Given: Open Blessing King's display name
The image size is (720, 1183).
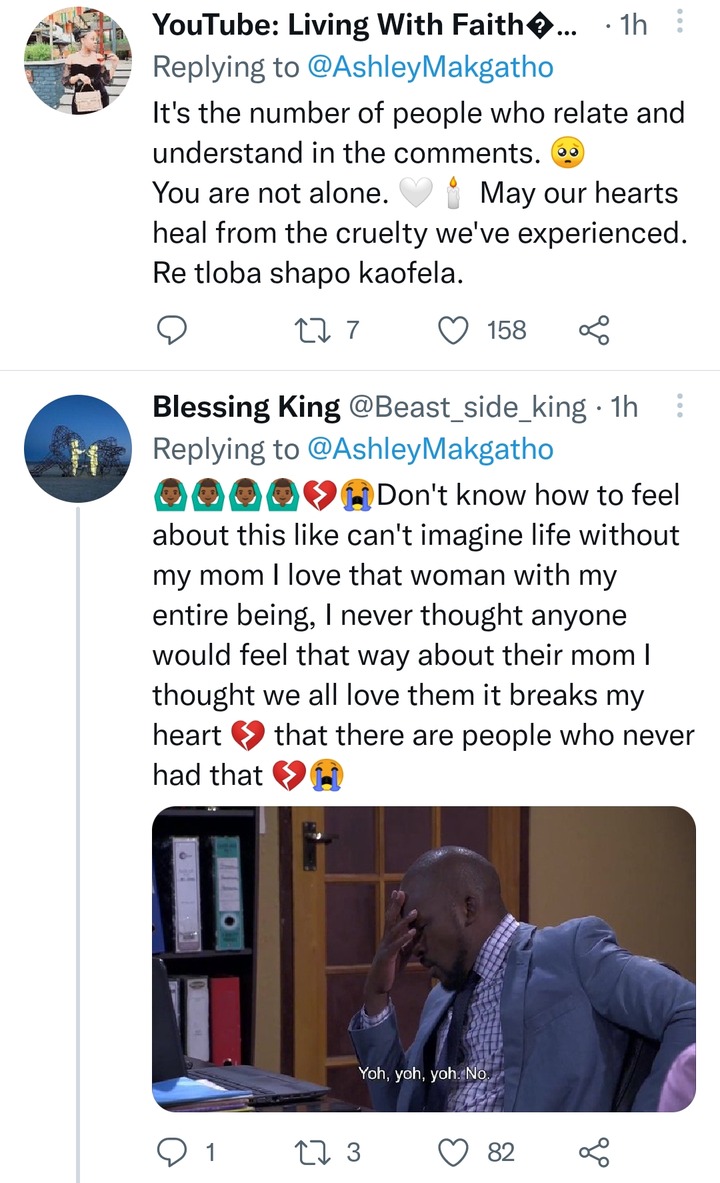Looking at the screenshot, I should (x=246, y=407).
